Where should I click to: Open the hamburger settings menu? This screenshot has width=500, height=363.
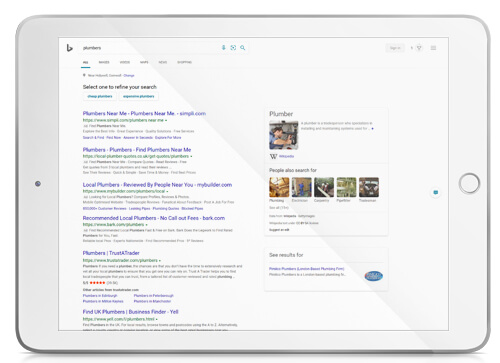[433, 48]
